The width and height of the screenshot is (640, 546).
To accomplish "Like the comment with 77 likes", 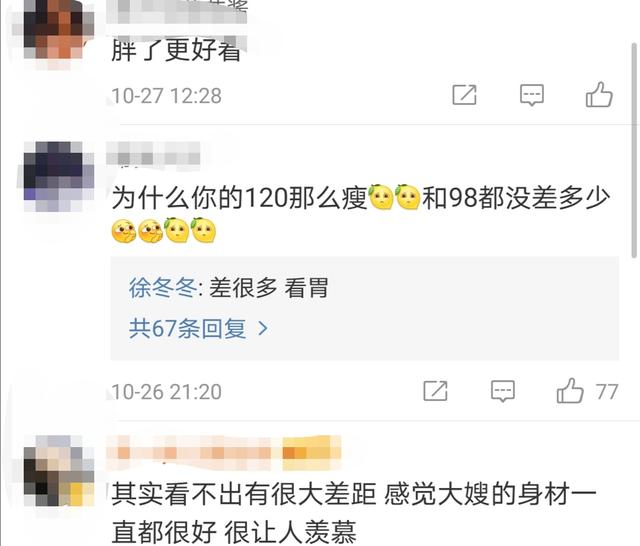I will [570, 391].
